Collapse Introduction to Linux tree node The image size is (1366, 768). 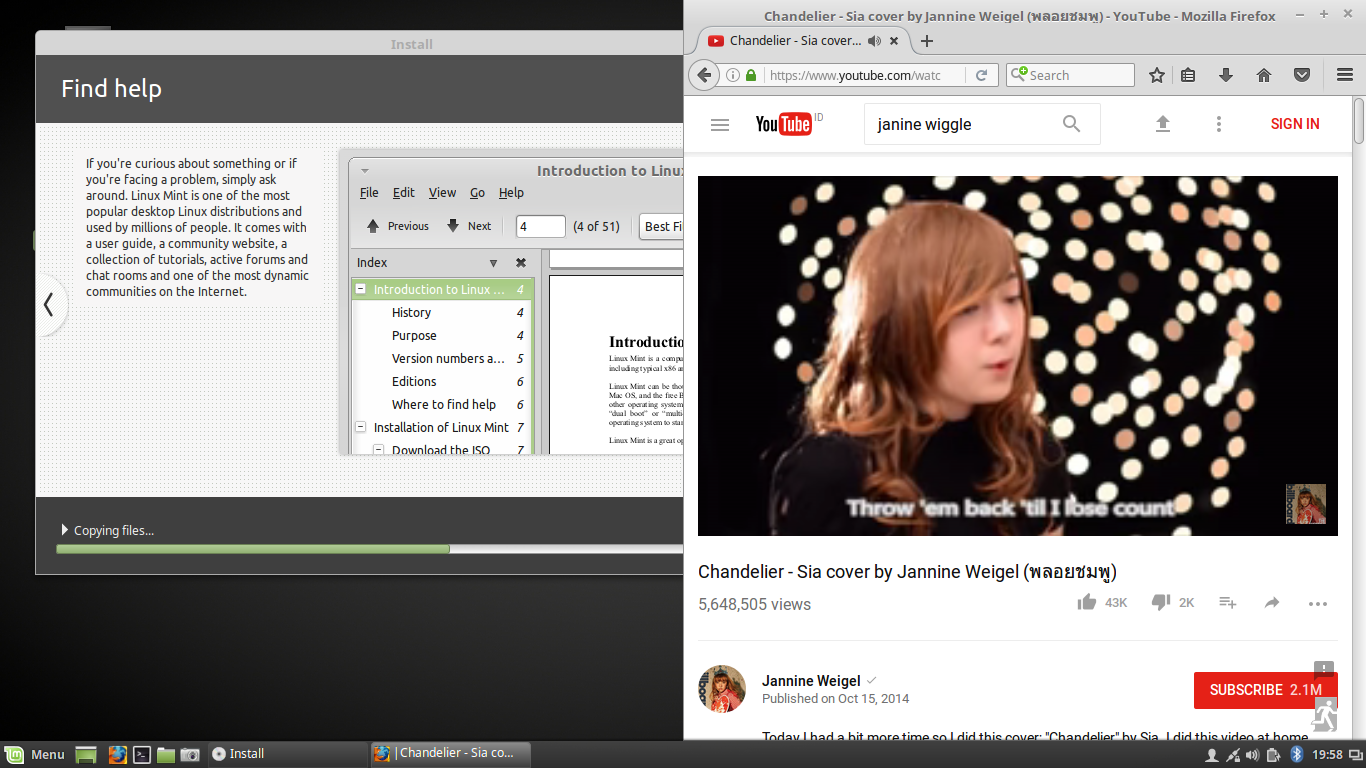click(361, 289)
